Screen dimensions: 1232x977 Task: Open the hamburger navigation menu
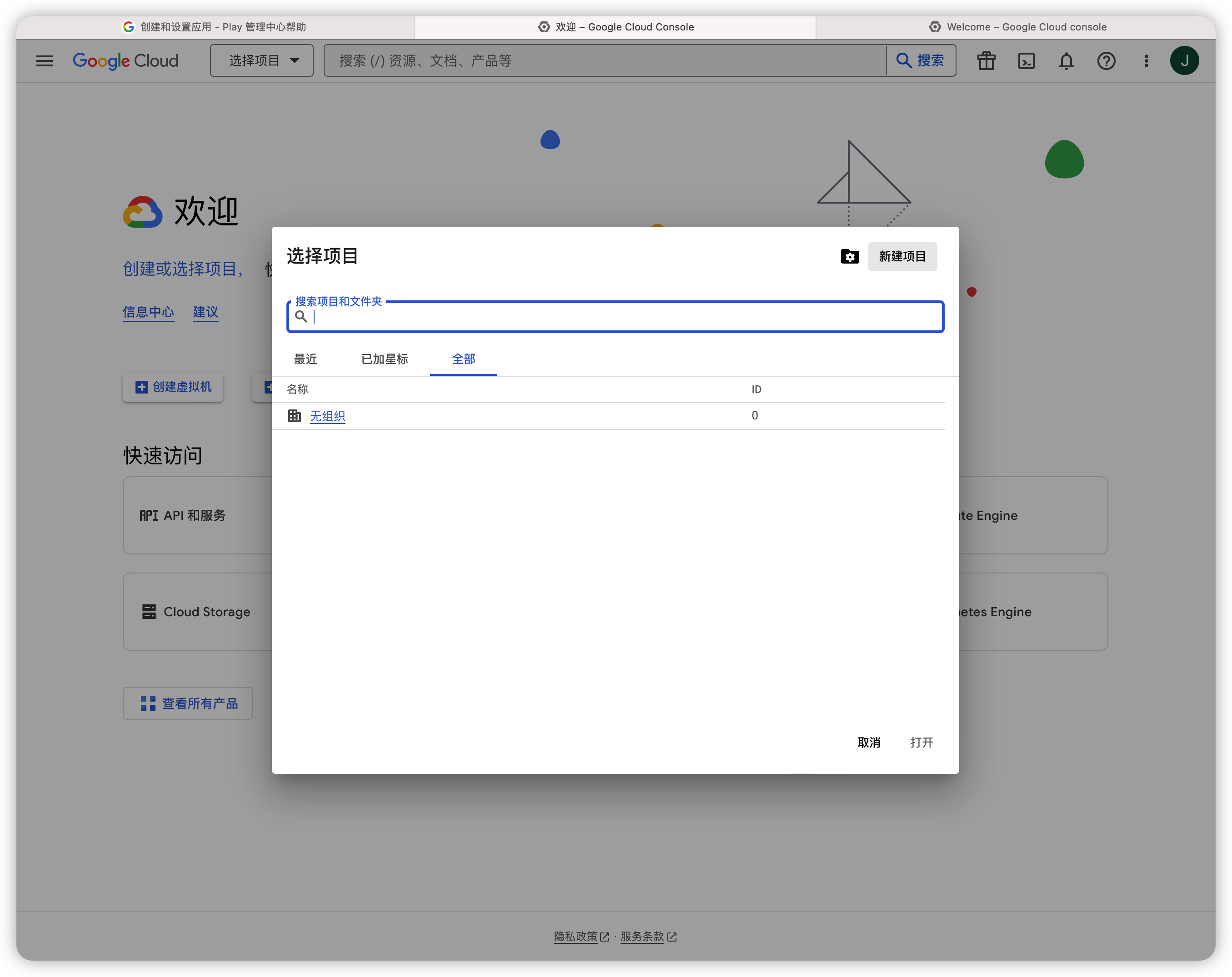click(45, 60)
